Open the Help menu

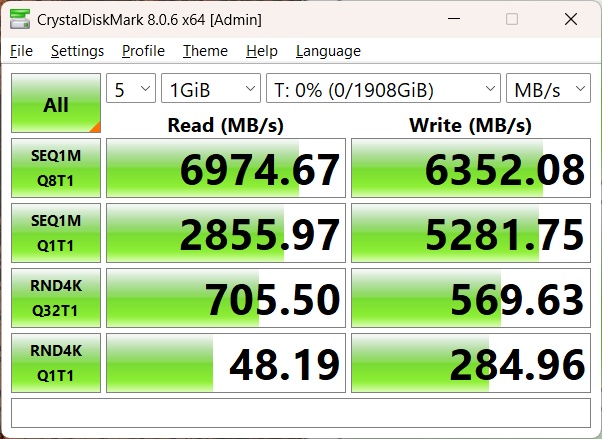pos(261,51)
